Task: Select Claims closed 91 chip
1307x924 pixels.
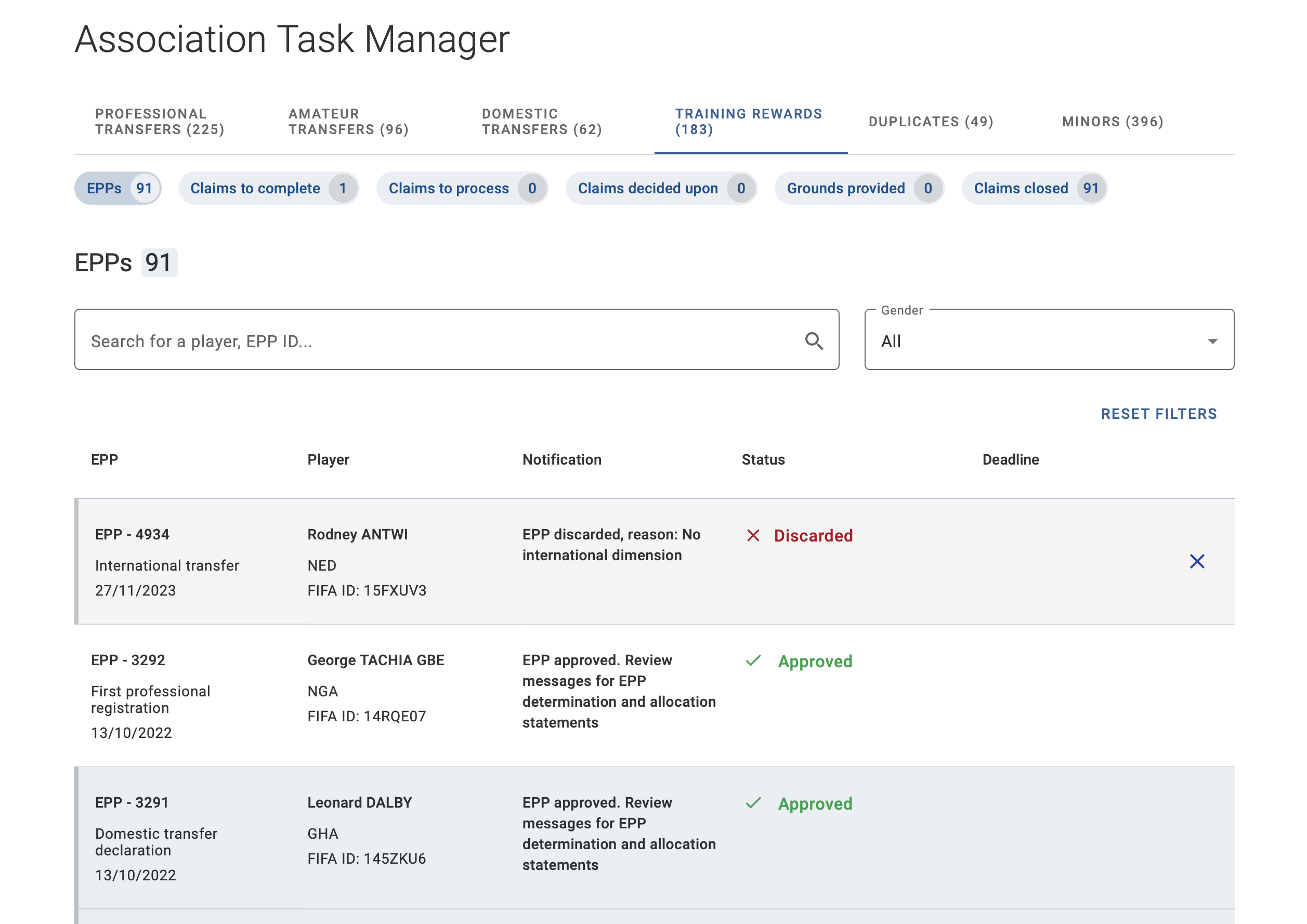Action: point(1035,188)
